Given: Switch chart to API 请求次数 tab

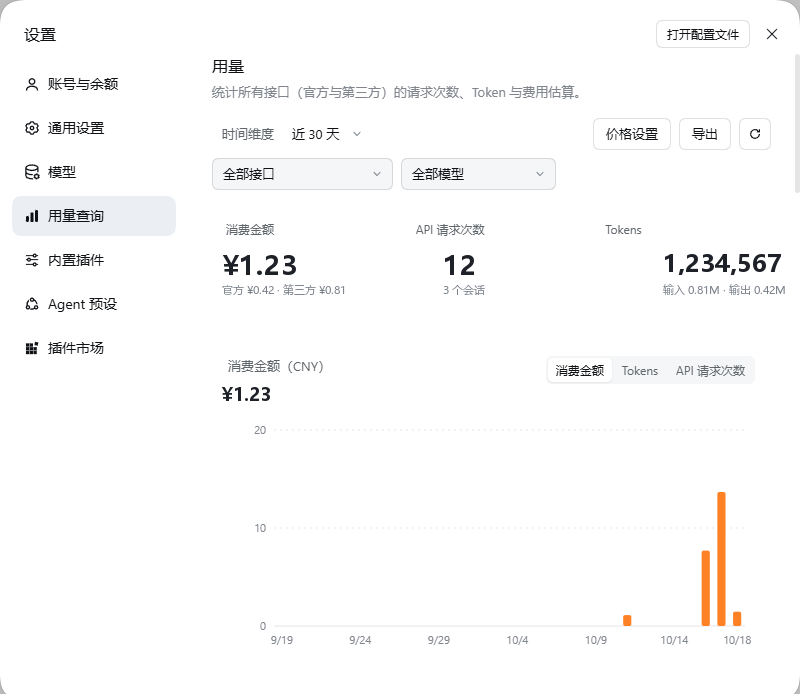Looking at the screenshot, I should coord(710,370).
